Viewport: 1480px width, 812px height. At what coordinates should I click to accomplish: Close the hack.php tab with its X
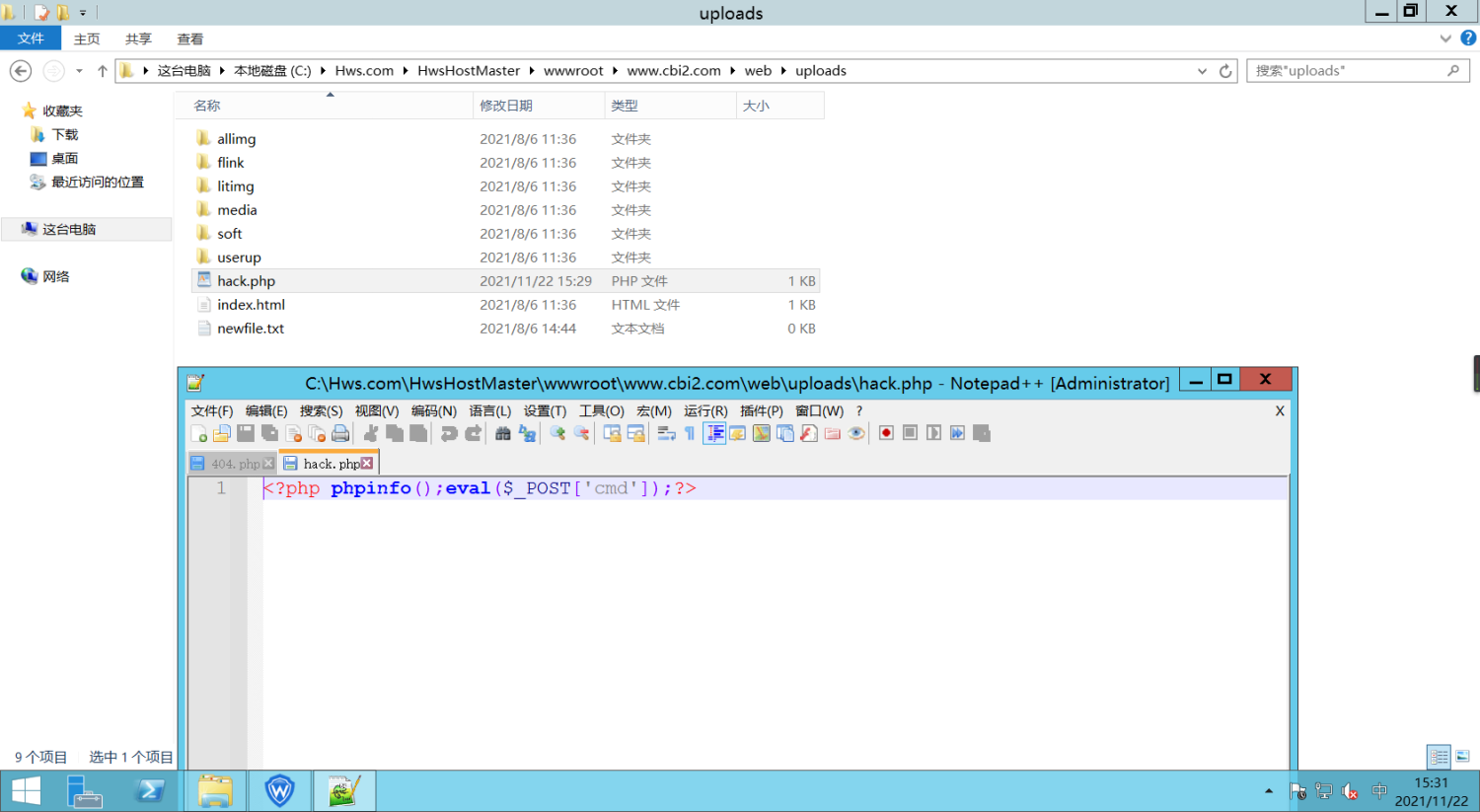pos(367,463)
